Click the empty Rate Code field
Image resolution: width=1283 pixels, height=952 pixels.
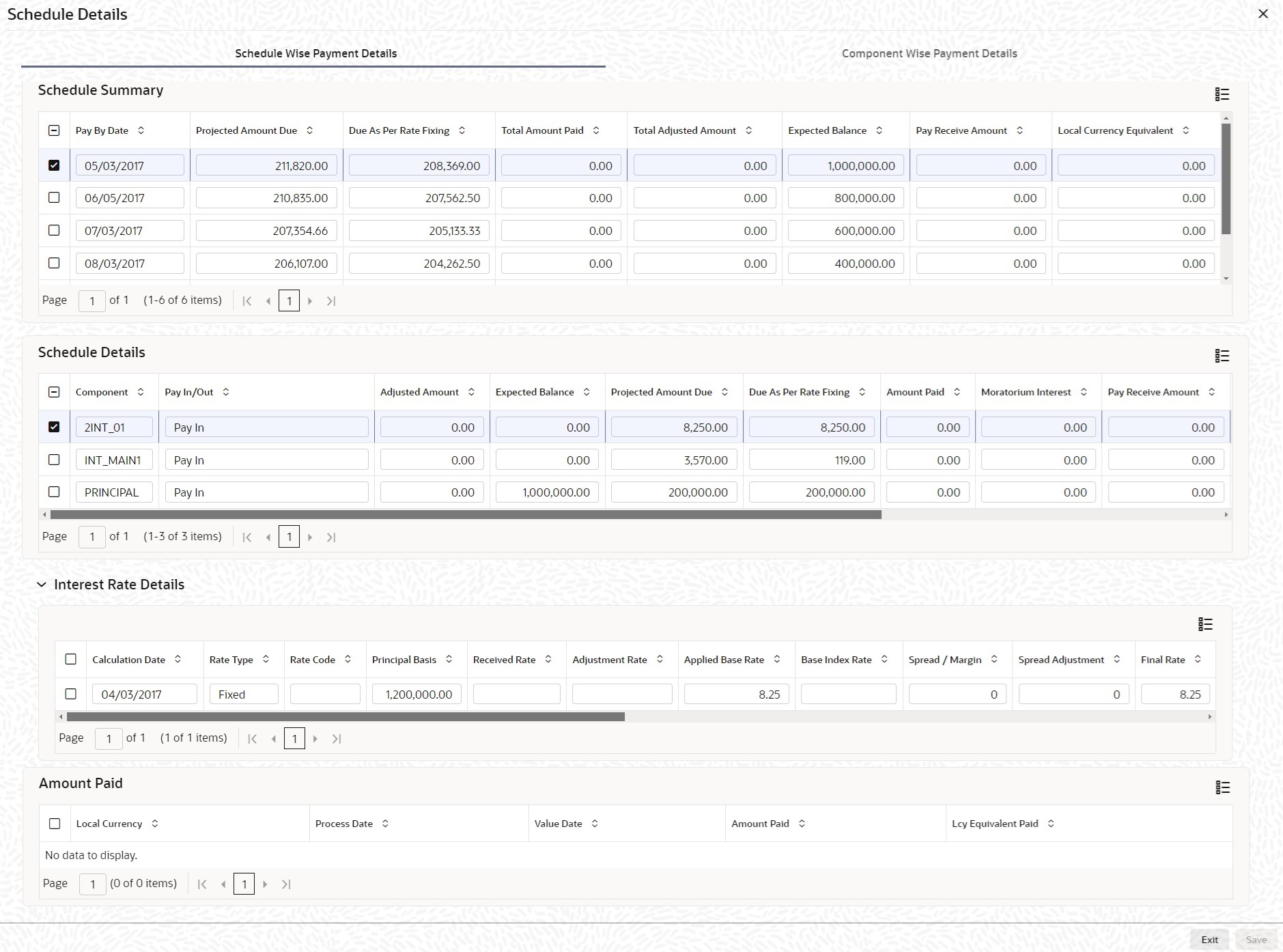[325, 694]
